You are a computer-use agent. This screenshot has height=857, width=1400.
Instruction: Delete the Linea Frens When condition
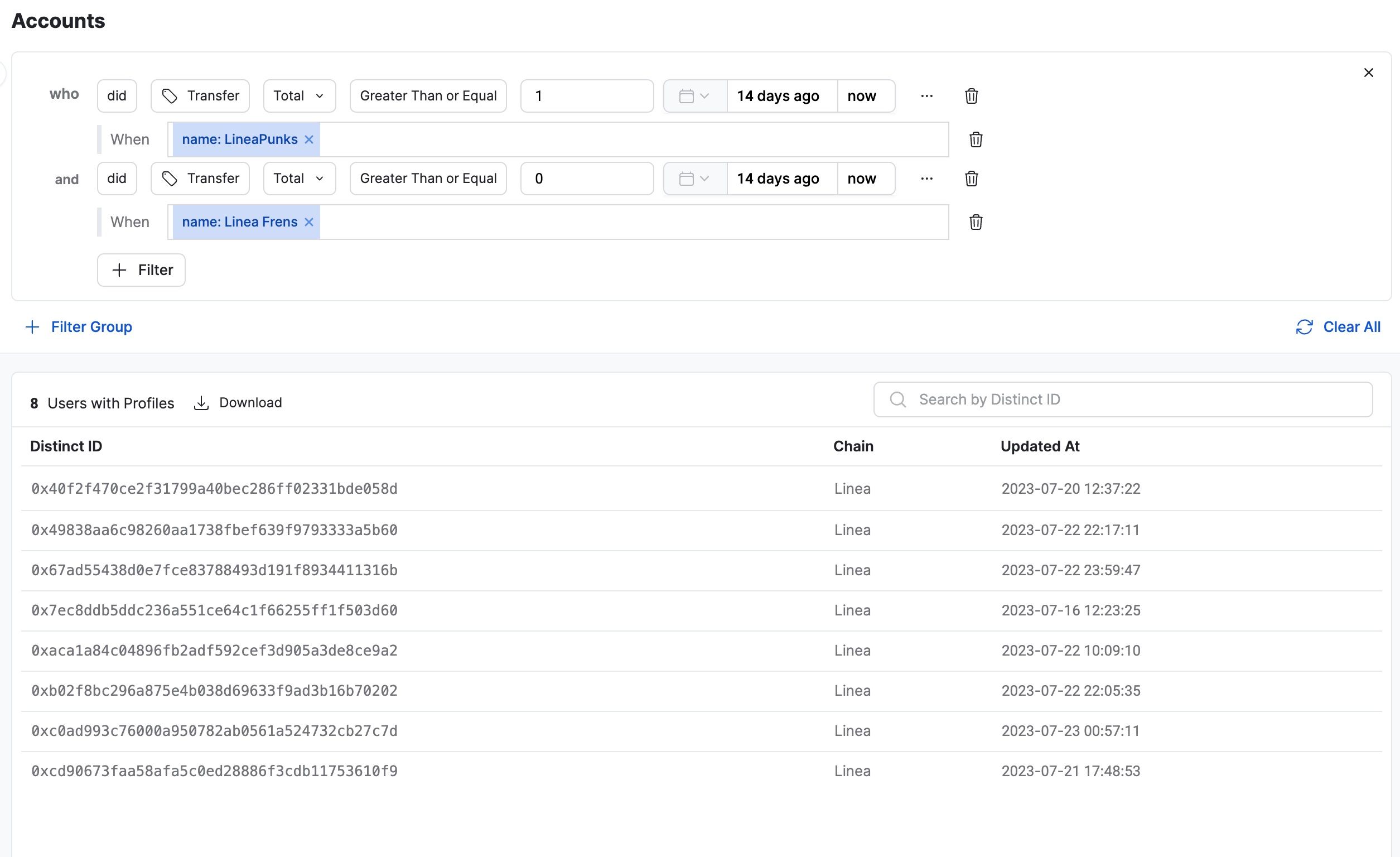point(976,222)
